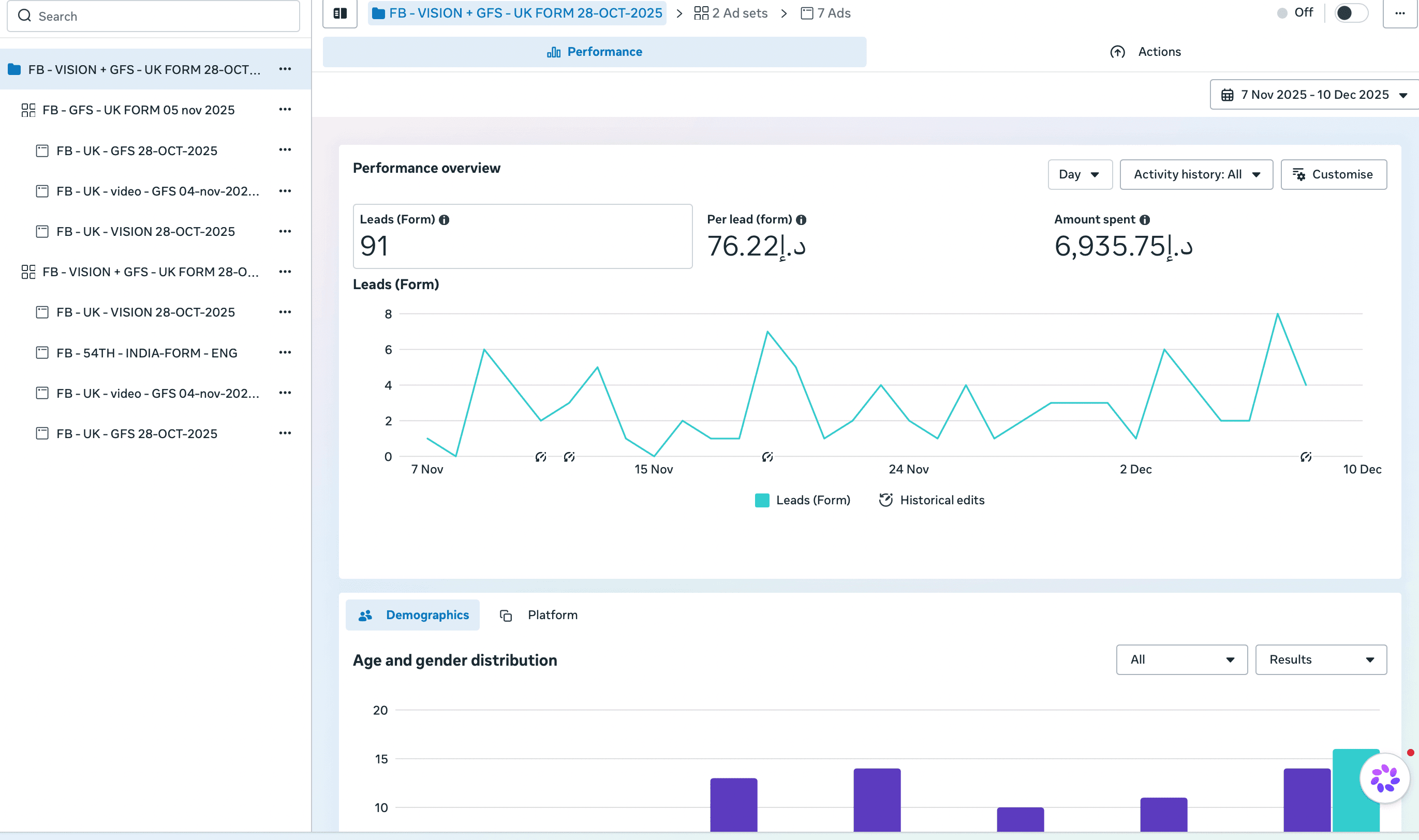This screenshot has height=840, width=1419.
Task: Open the date range 7 Nov - 10 Dec dropdown
Action: click(1314, 95)
